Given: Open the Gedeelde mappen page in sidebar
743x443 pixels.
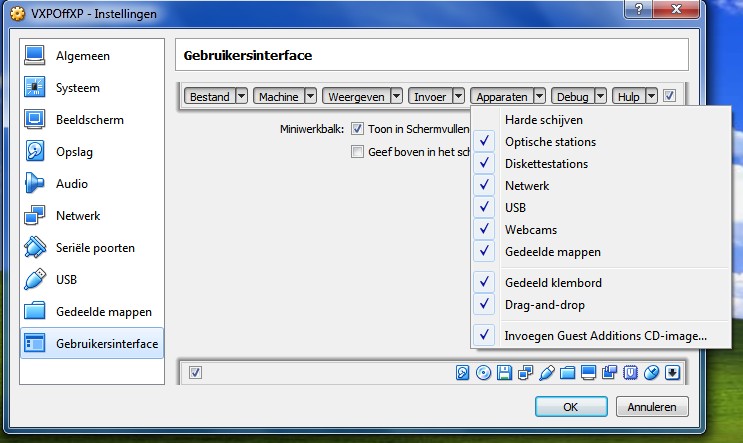Looking at the screenshot, I should point(92,312).
